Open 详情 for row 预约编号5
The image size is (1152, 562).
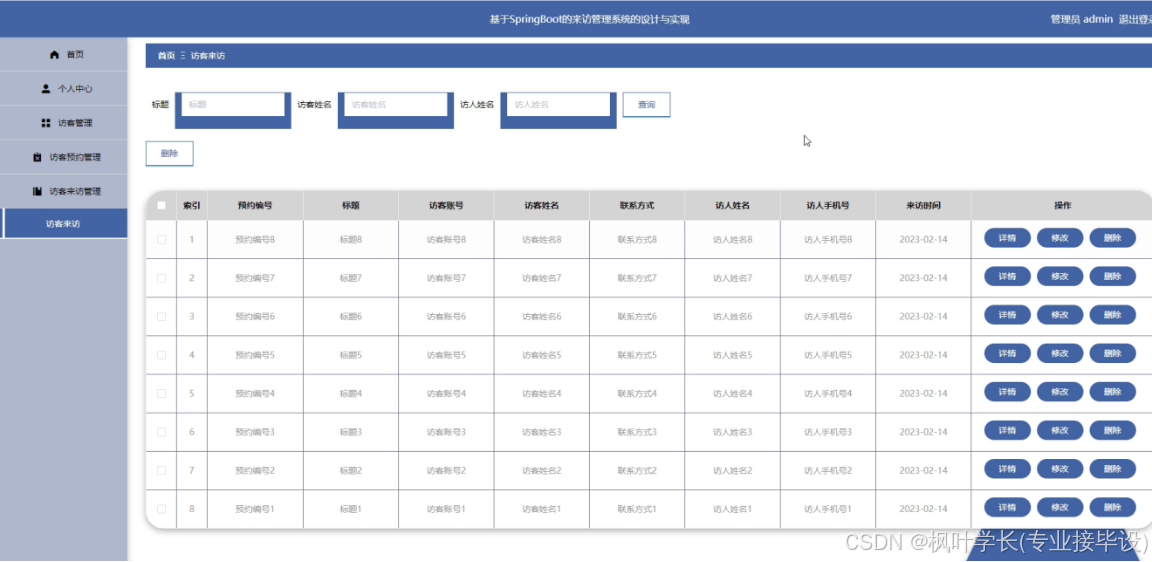[1007, 353]
